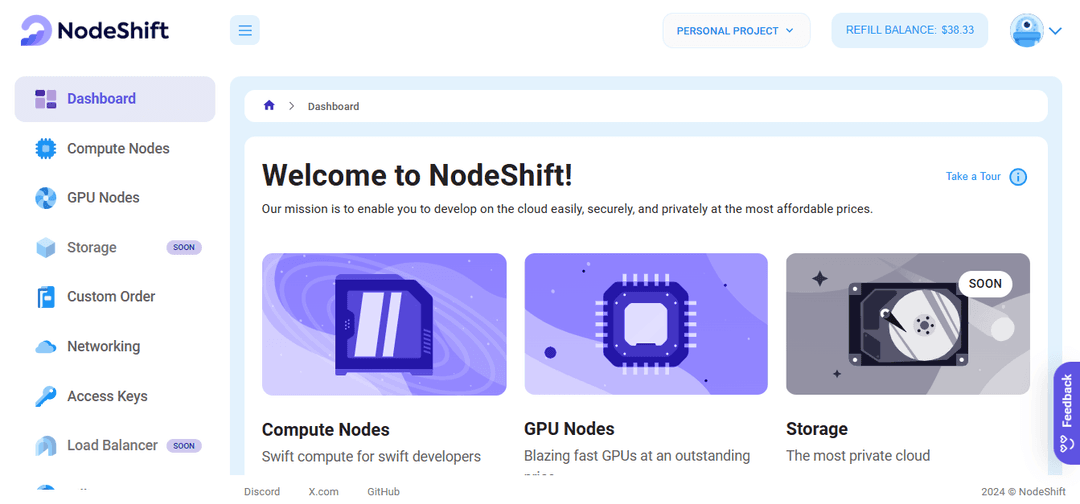Click the NodeShift logo icon
Image resolution: width=1080 pixels, height=504 pixels.
pyautogui.click(x=36, y=30)
